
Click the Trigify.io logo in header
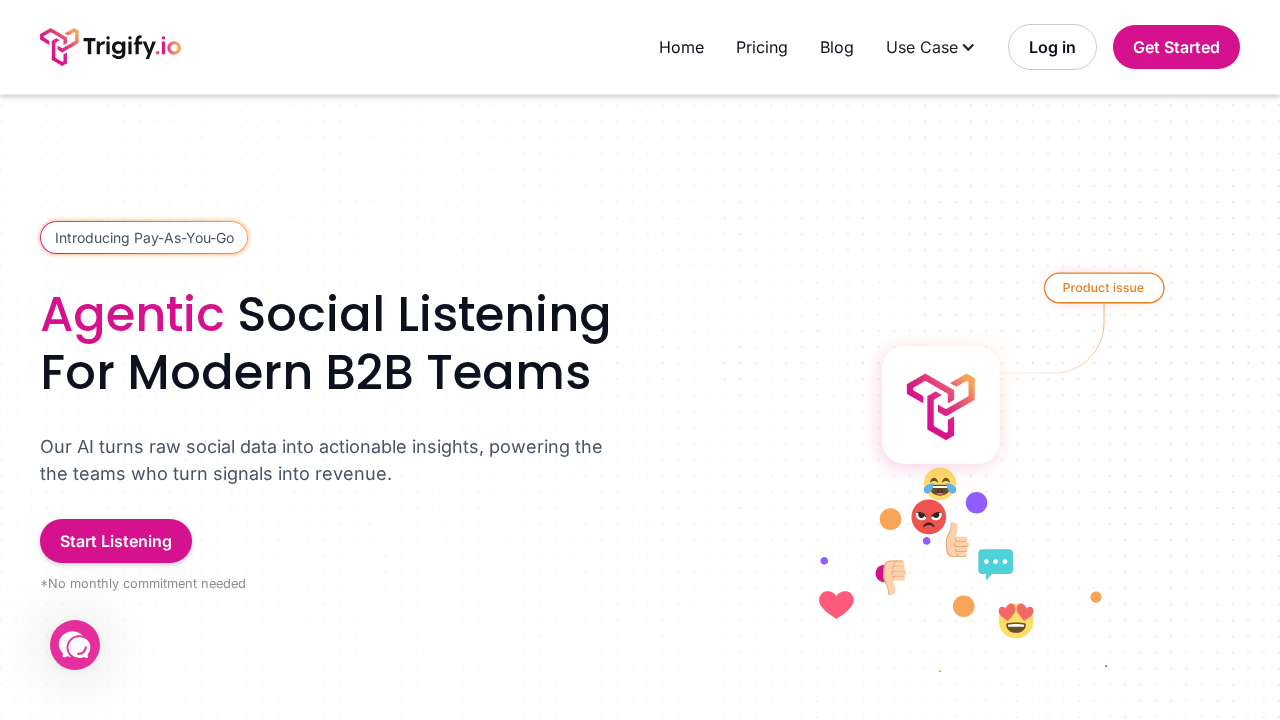coord(110,47)
